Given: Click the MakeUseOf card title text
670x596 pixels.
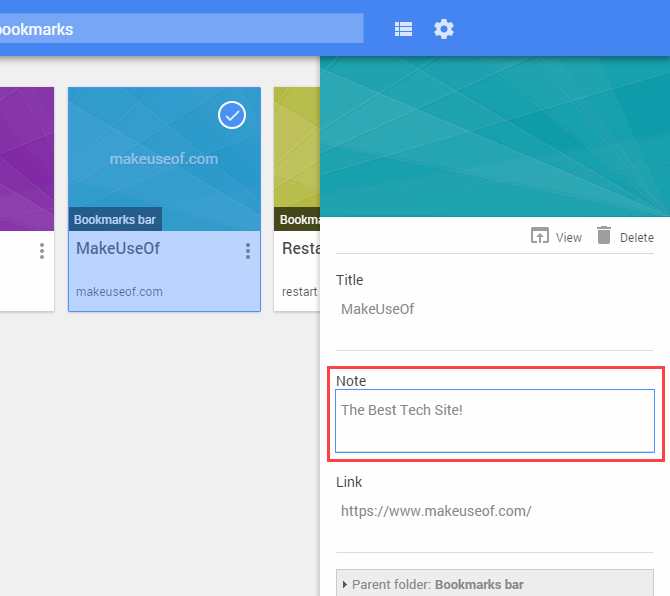Looking at the screenshot, I should click(x=118, y=249).
